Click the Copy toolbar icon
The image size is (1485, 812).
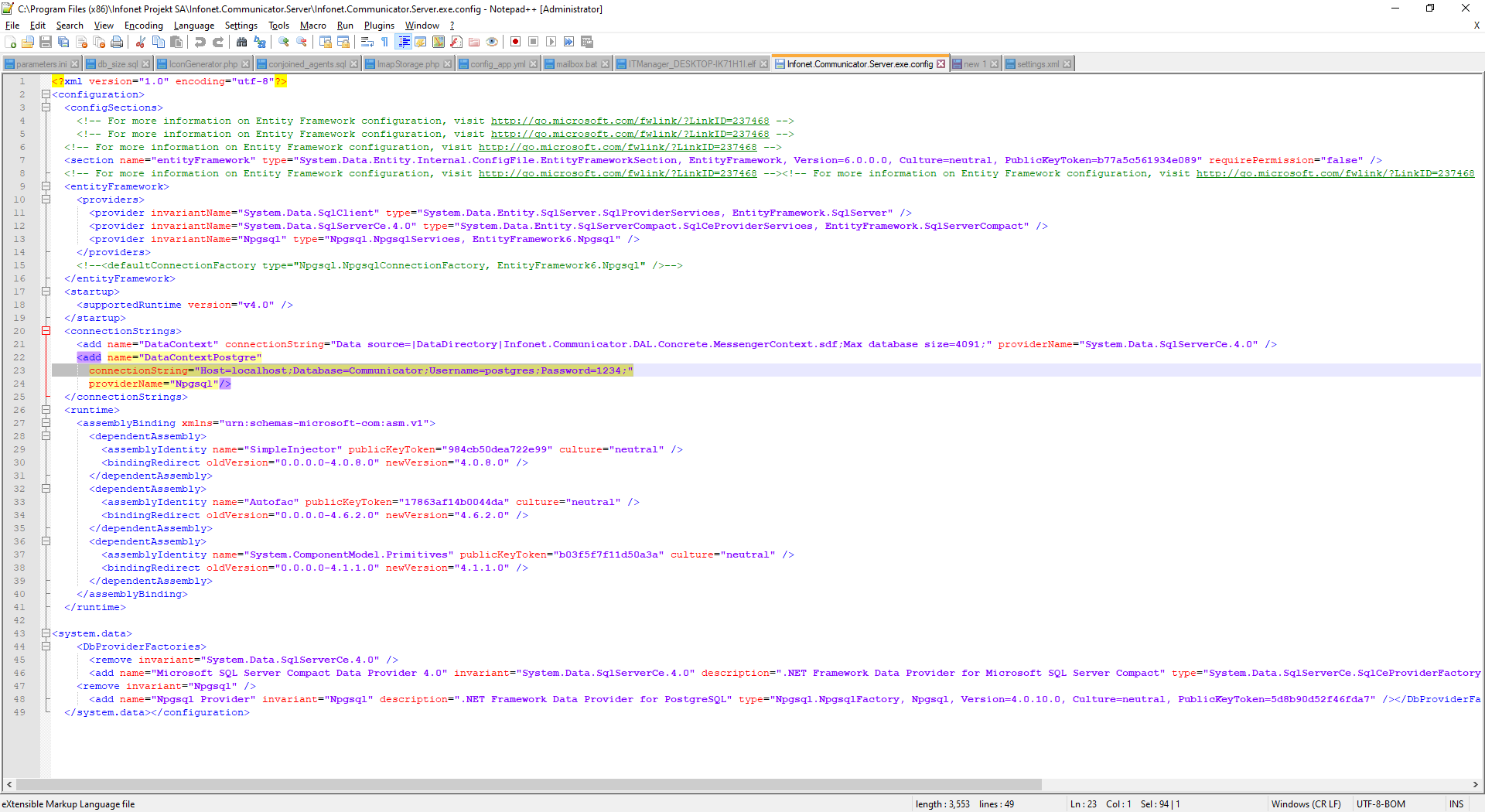tap(159, 42)
